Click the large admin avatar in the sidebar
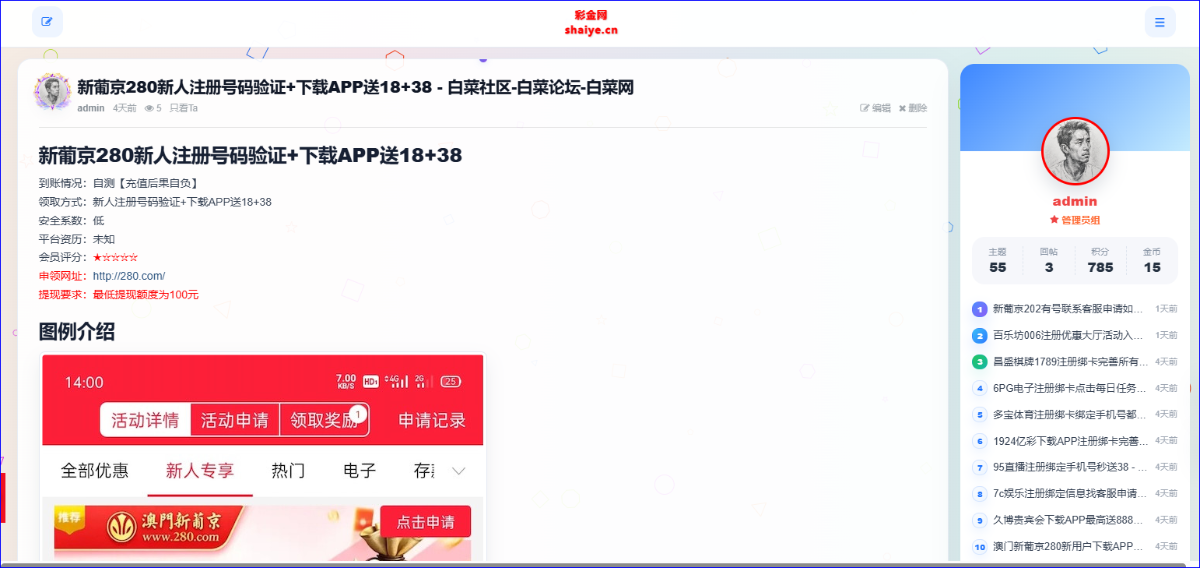 [1076, 151]
